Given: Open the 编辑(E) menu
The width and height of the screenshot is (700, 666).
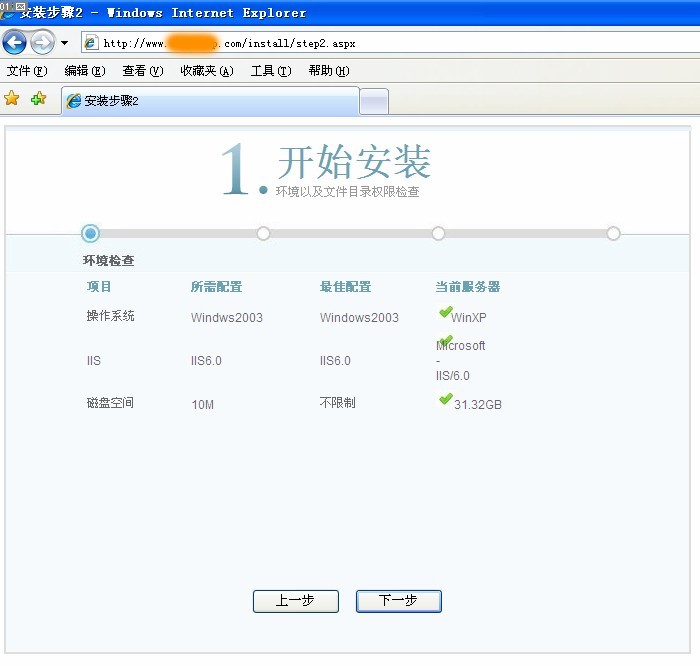Looking at the screenshot, I should pyautogui.click(x=85, y=71).
